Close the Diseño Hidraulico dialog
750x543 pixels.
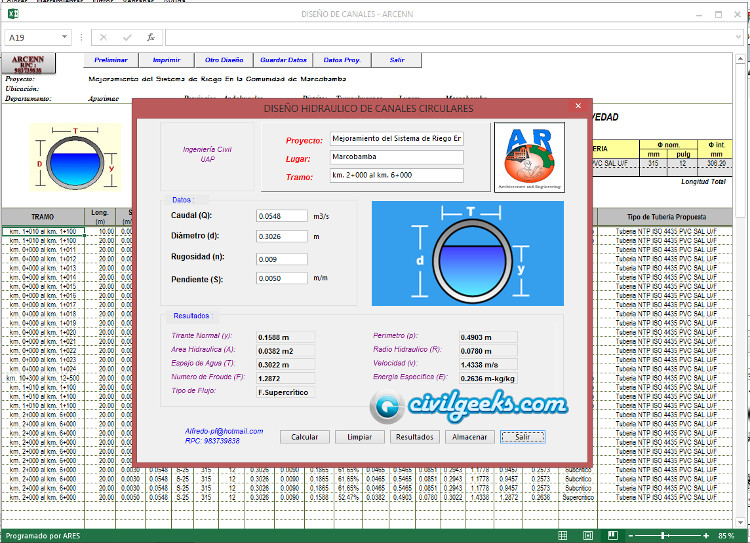click(x=577, y=107)
